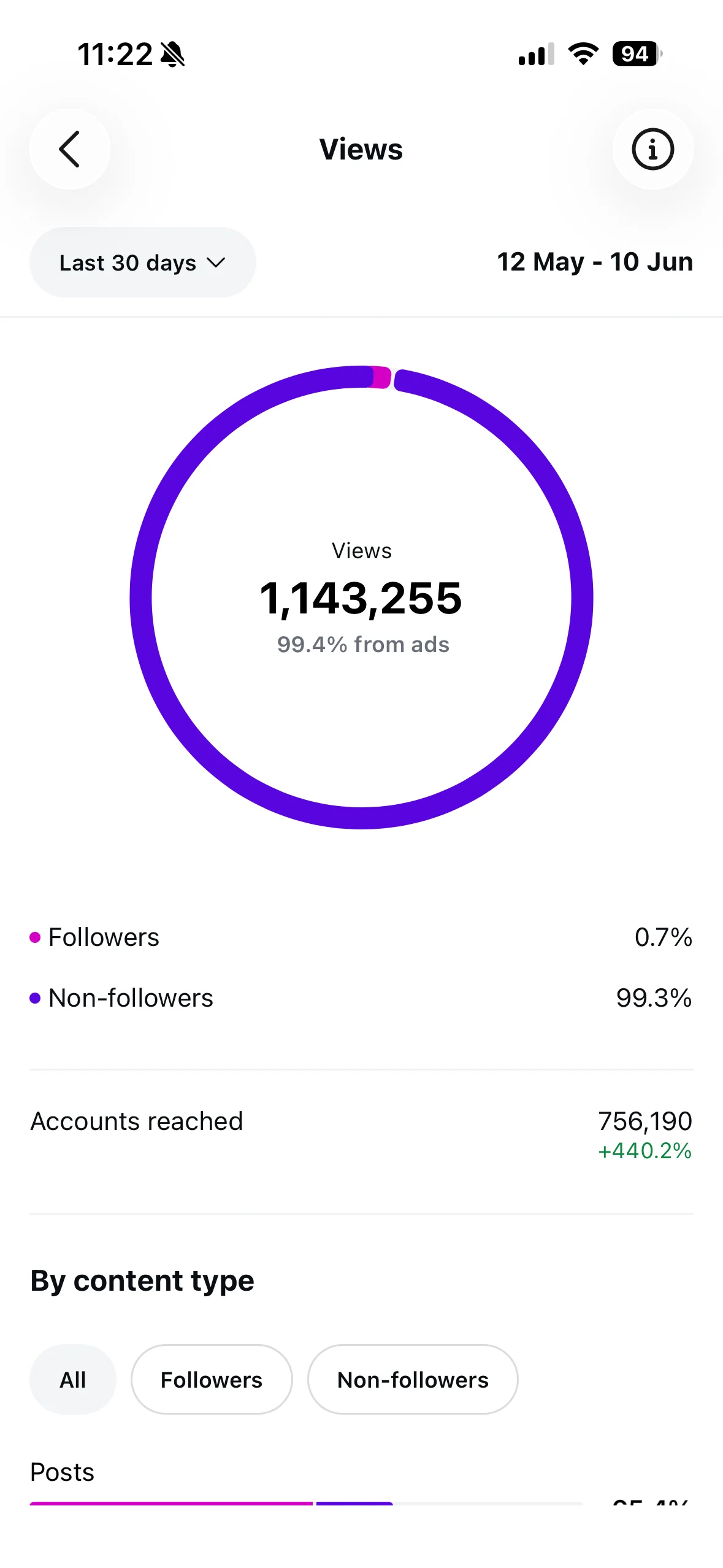Tap the Wi-Fi status icon

[583, 54]
